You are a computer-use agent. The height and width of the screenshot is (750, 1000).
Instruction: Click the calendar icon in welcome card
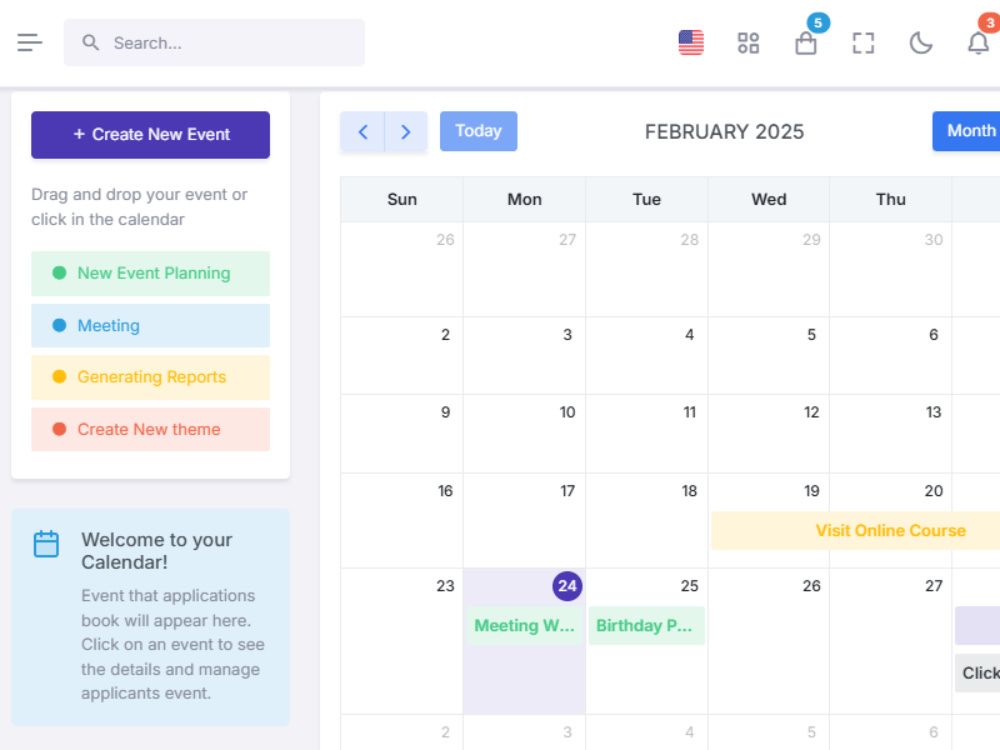click(46, 543)
